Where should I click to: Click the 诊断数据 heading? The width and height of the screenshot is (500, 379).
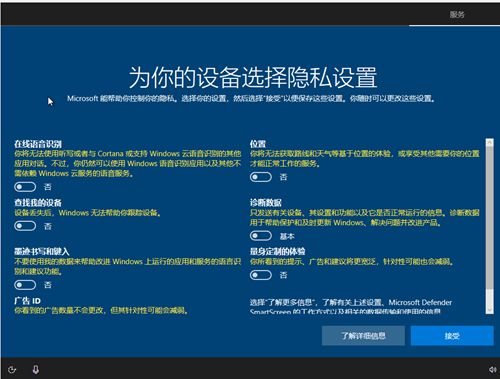pos(266,202)
